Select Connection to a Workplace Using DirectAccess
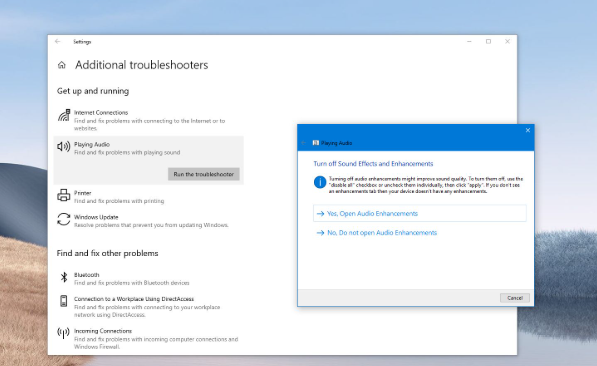This screenshot has width=597, height=366. [148, 307]
